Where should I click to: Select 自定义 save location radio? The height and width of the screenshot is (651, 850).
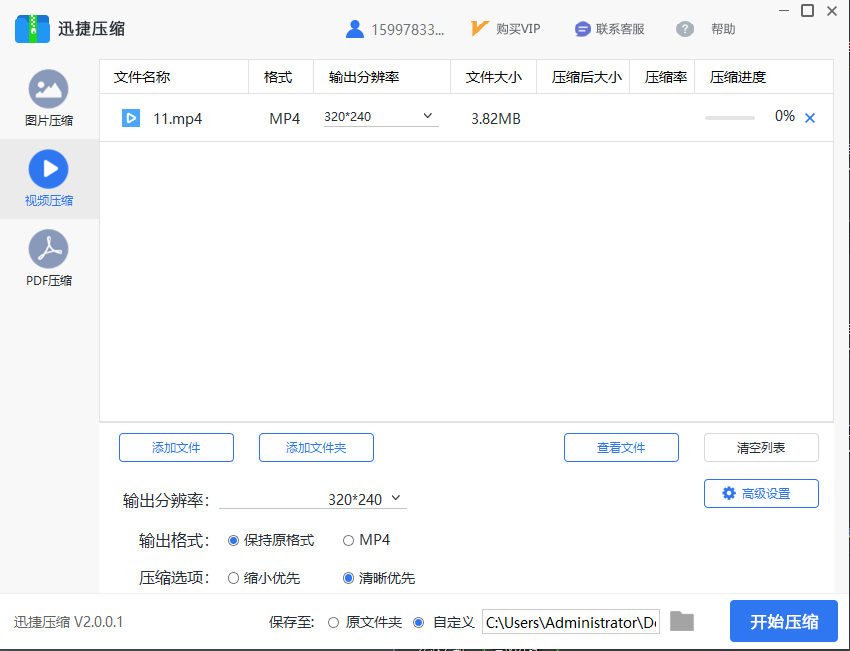[418, 622]
